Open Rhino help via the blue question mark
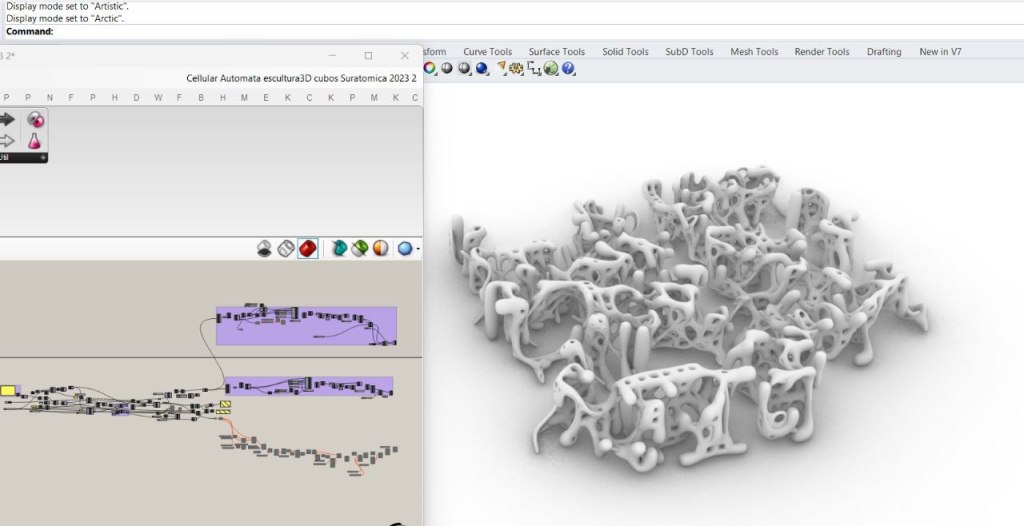Viewport: 1024px width, 526px height. 568,69
